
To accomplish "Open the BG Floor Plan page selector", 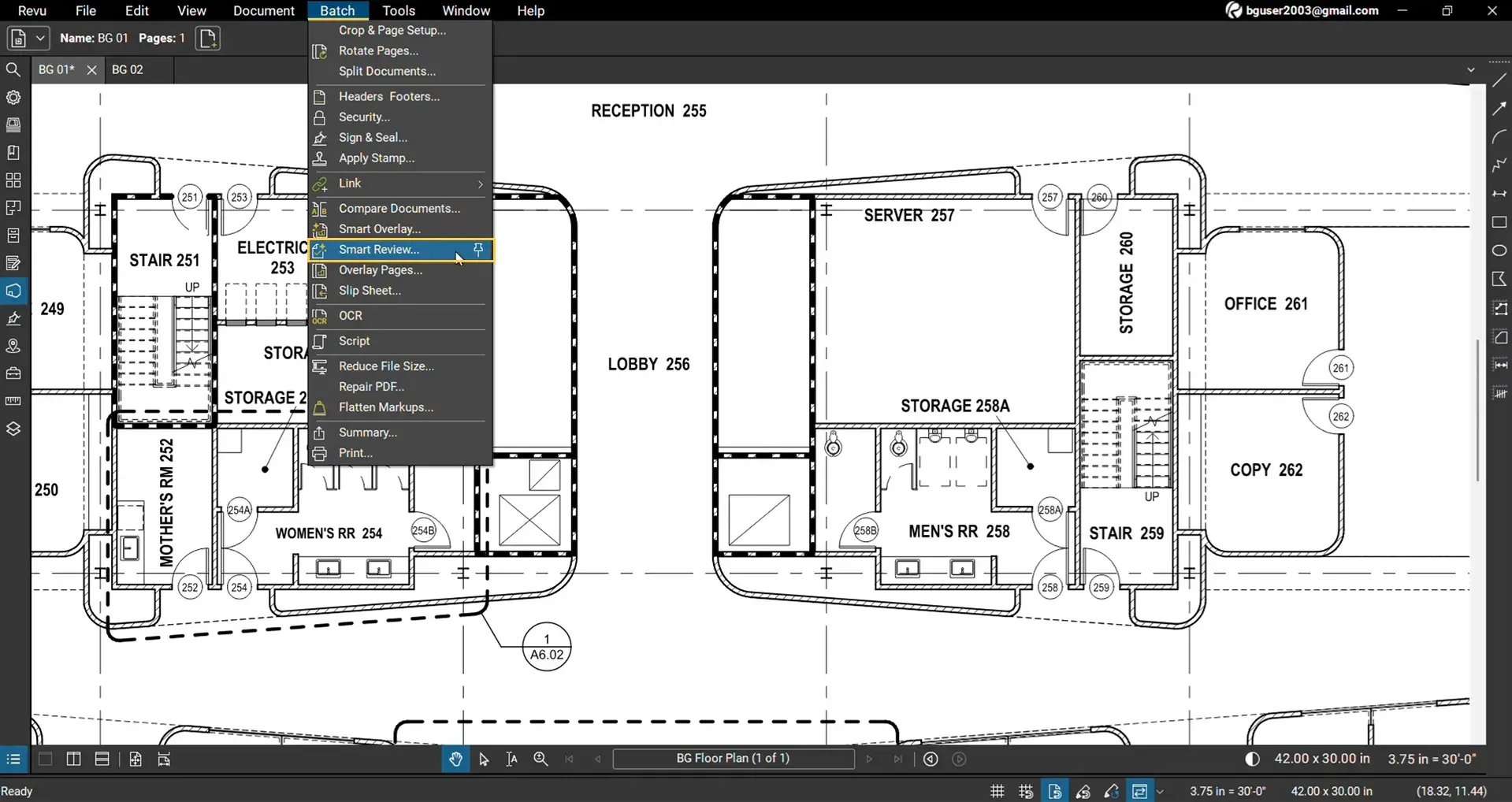I will pyautogui.click(x=734, y=759).
